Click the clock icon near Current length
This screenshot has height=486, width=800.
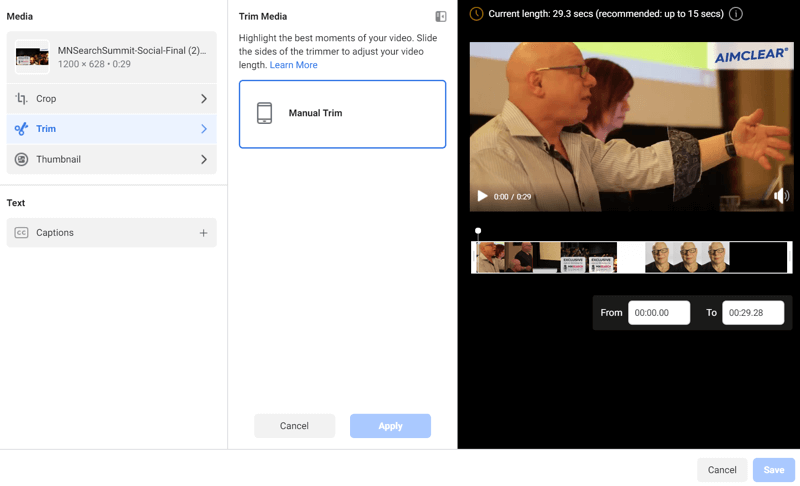point(476,14)
